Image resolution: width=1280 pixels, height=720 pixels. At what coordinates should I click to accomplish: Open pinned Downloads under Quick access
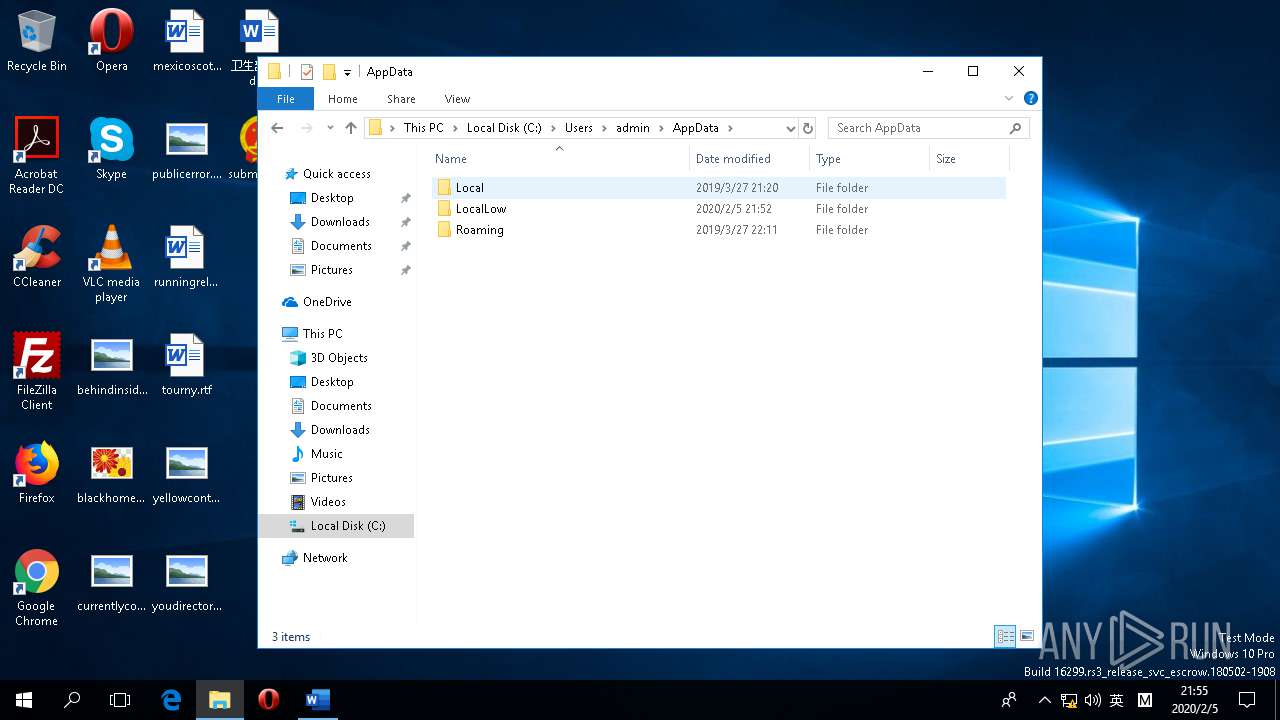340,222
